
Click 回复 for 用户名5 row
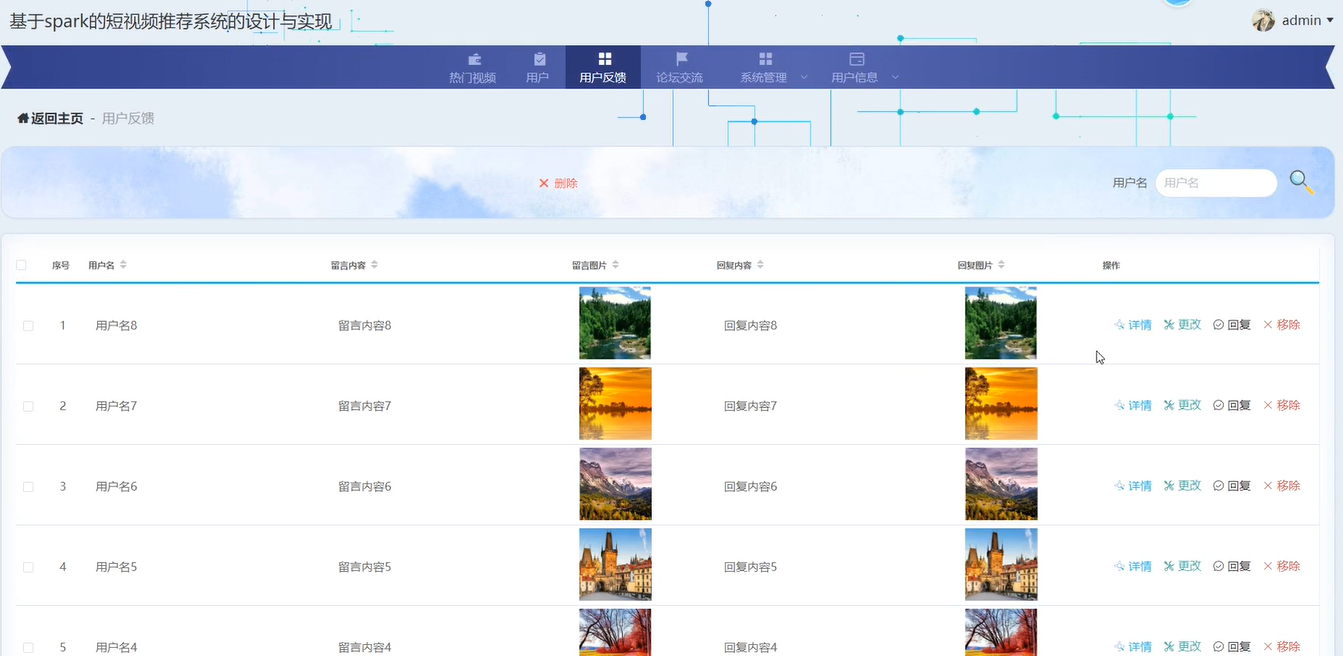(x=1232, y=566)
